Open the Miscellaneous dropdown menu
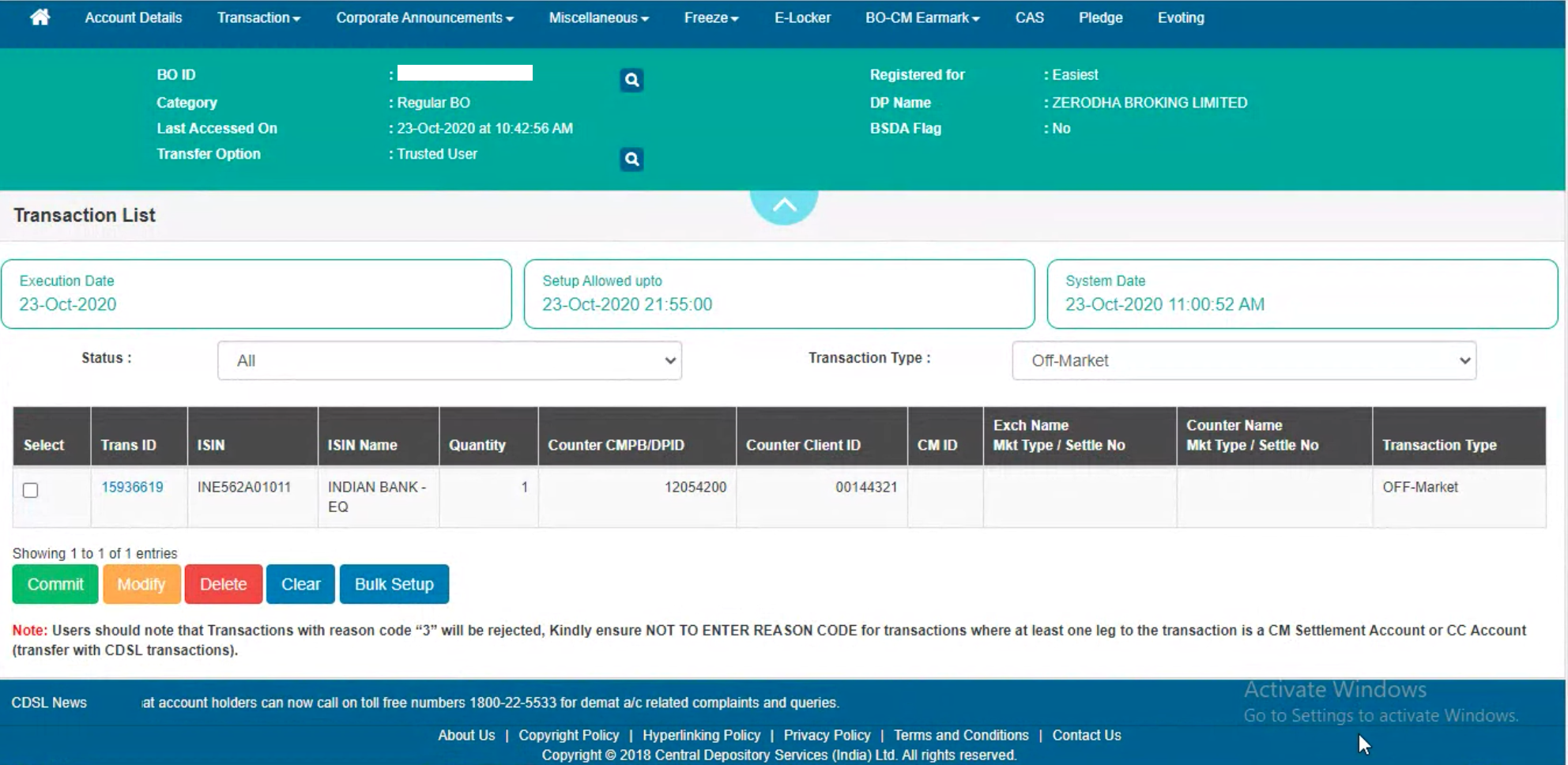The height and width of the screenshot is (765, 1568). [597, 17]
